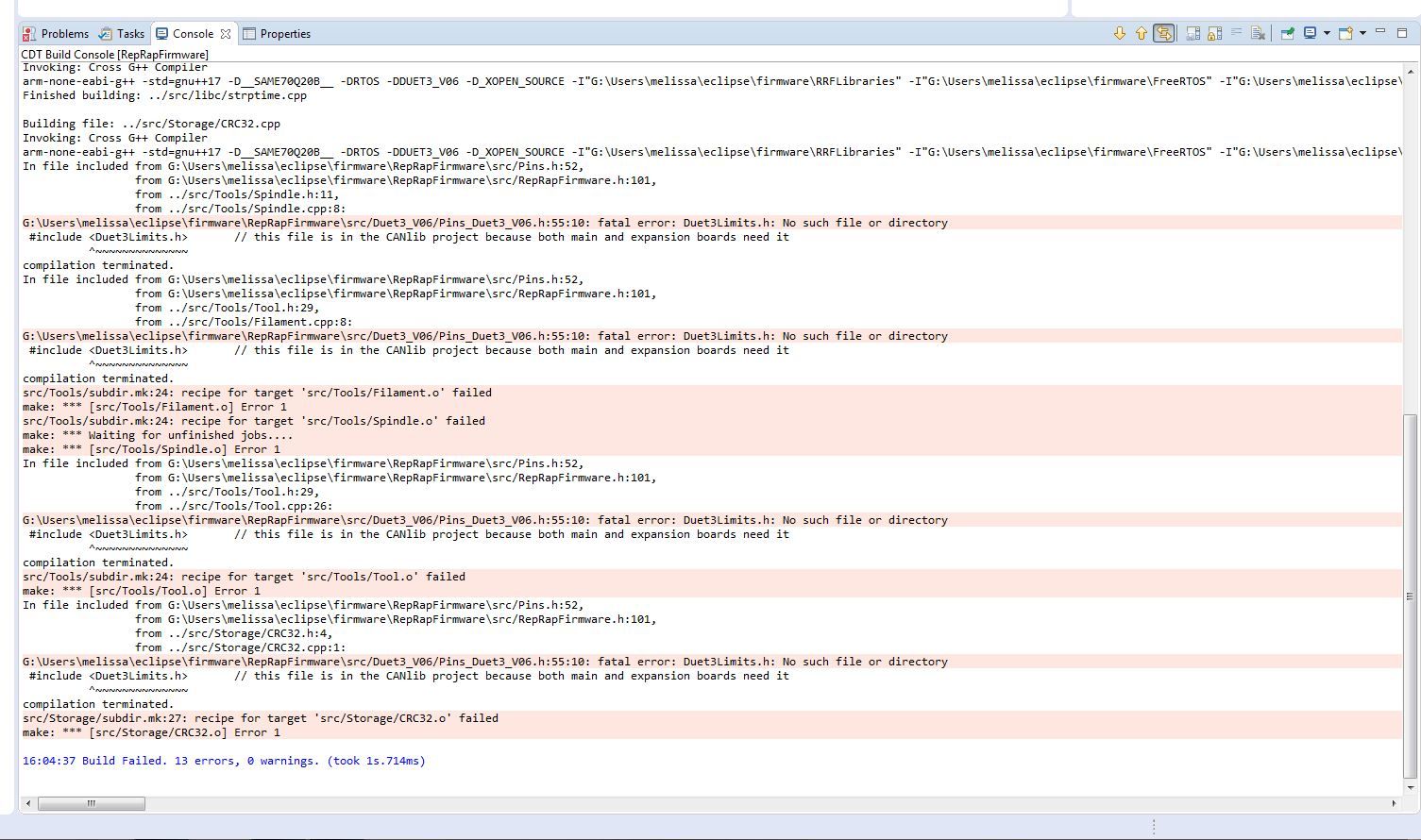
Task: Click 'from ../src/Storage/CRC32.h:4,' line
Action: 234,633
